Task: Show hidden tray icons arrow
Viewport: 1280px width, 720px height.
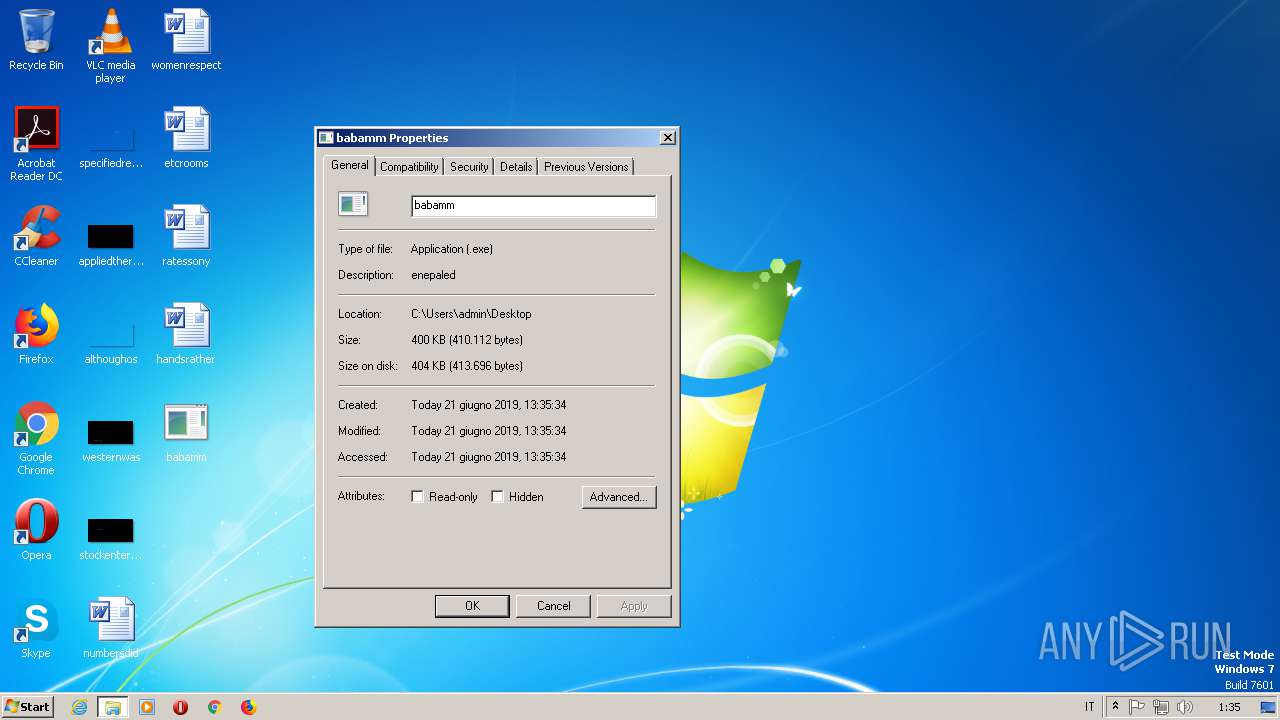Action: pos(1115,707)
